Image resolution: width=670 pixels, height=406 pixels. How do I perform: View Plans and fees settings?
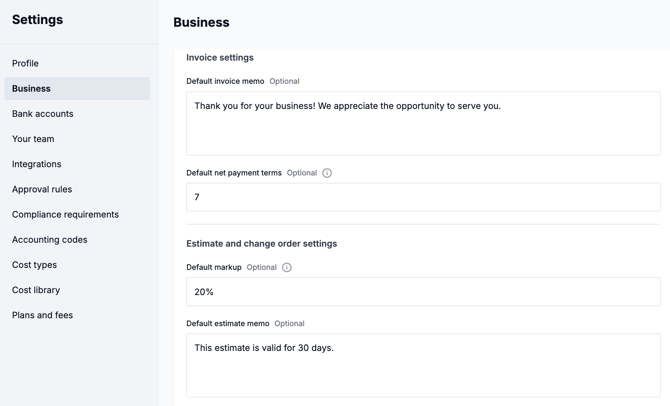click(x=42, y=315)
